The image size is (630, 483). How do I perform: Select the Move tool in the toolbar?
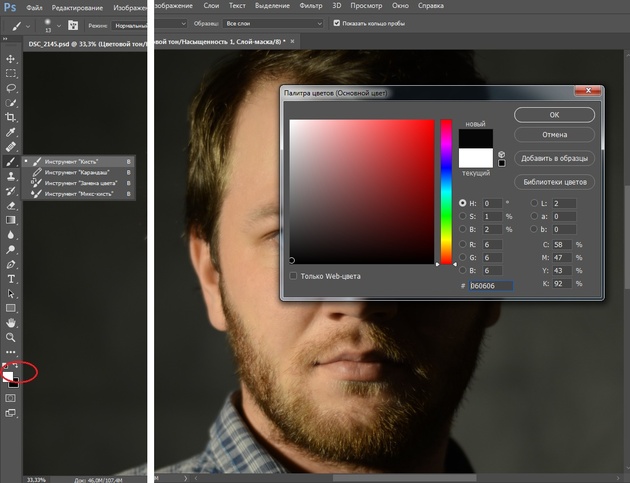(x=12, y=59)
